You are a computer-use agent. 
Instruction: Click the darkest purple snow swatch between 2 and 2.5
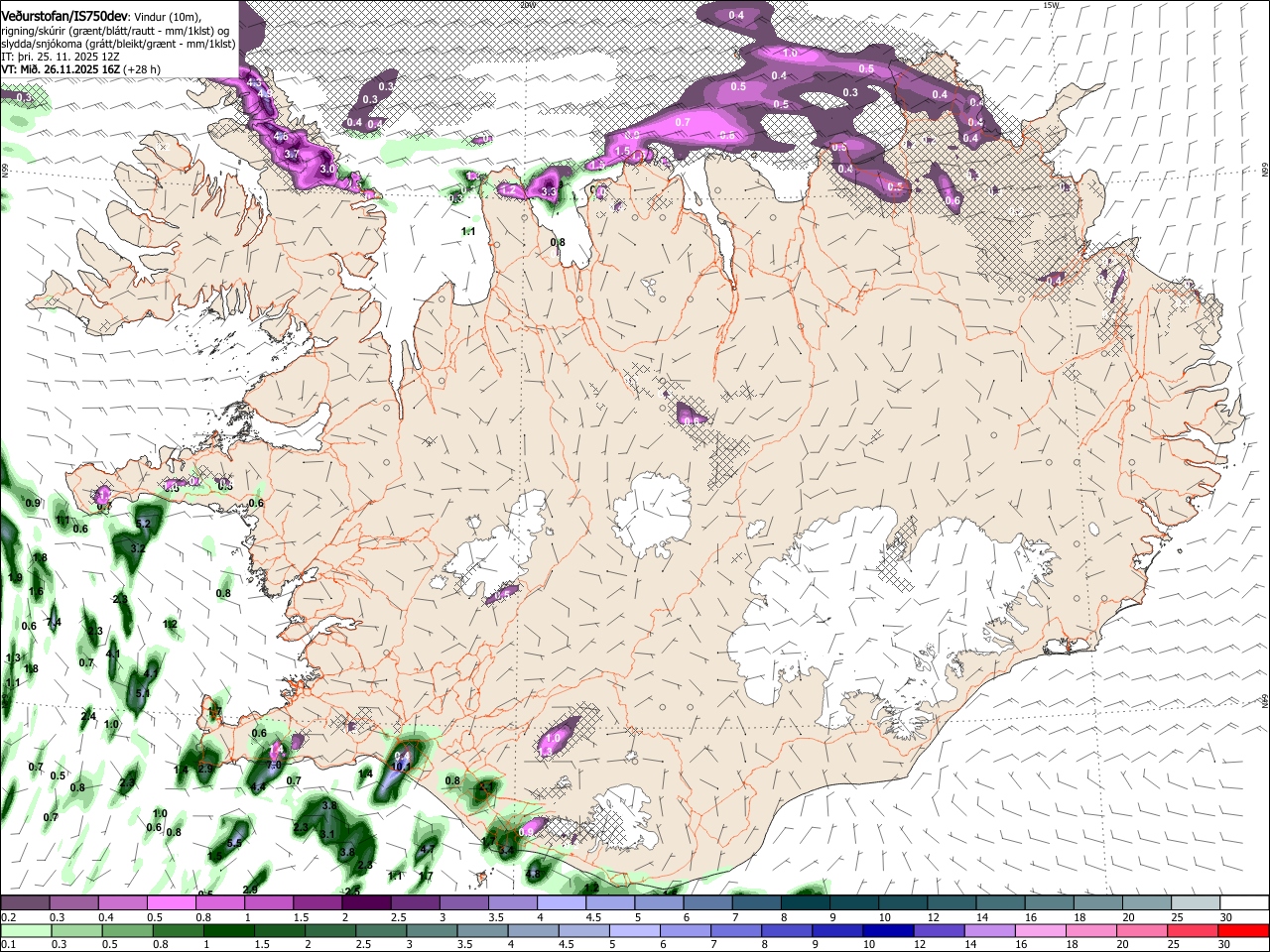coord(366,903)
